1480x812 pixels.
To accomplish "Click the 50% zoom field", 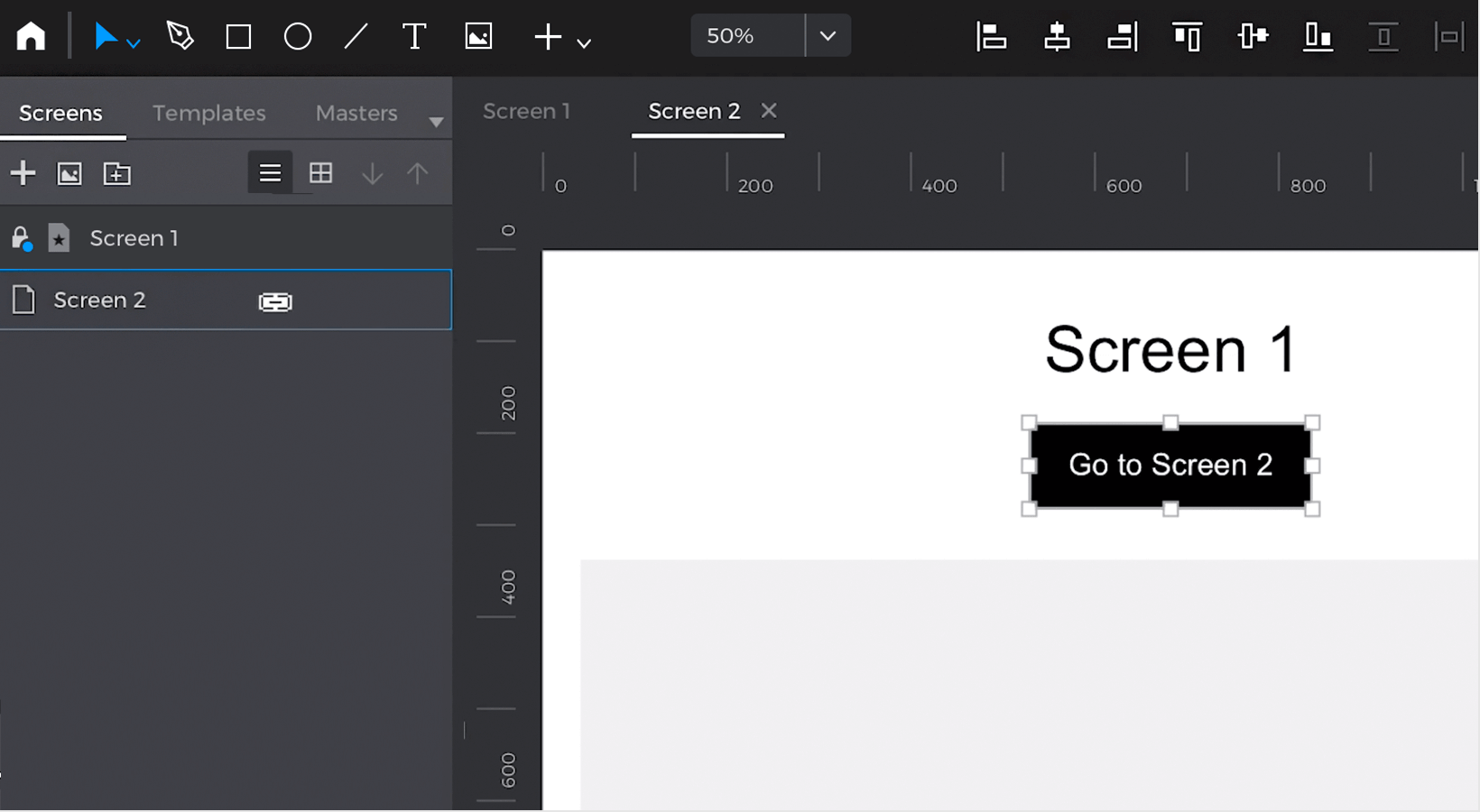I will pos(747,35).
